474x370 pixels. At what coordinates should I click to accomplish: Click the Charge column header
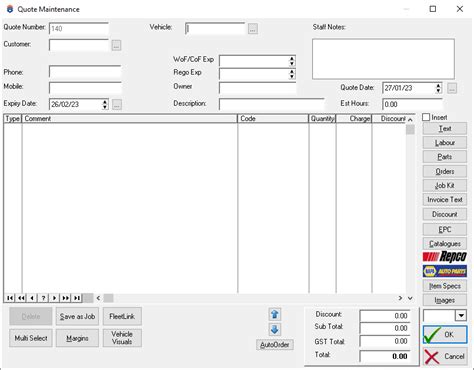(354, 119)
